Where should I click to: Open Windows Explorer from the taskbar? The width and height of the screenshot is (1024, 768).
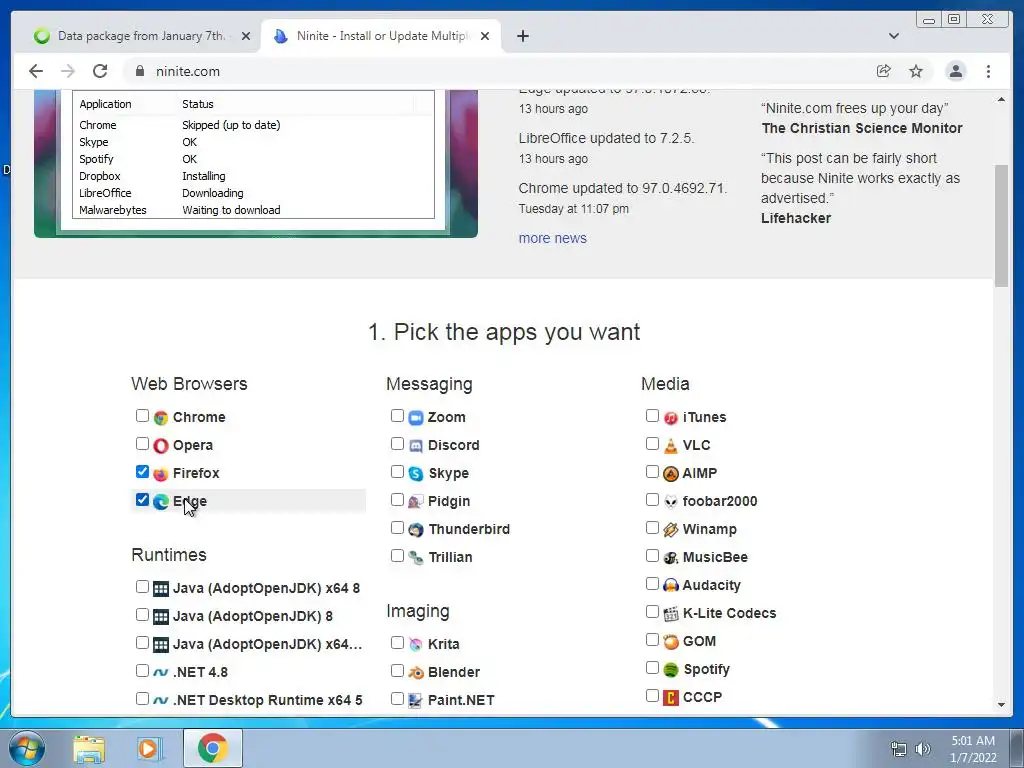(x=89, y=749)
